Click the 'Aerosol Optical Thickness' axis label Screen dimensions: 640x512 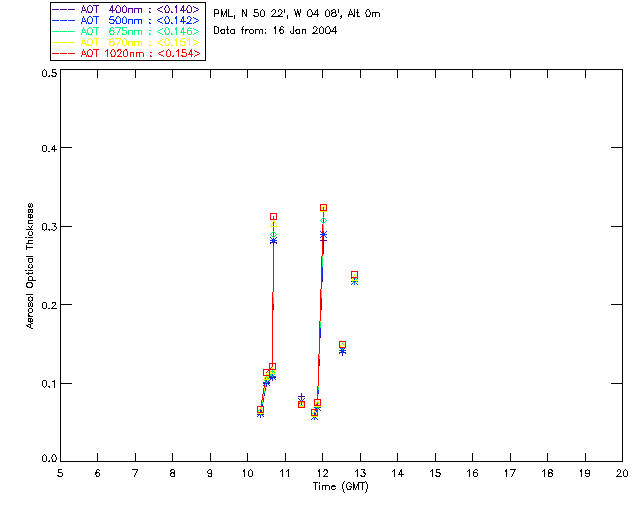click(30, 266)
